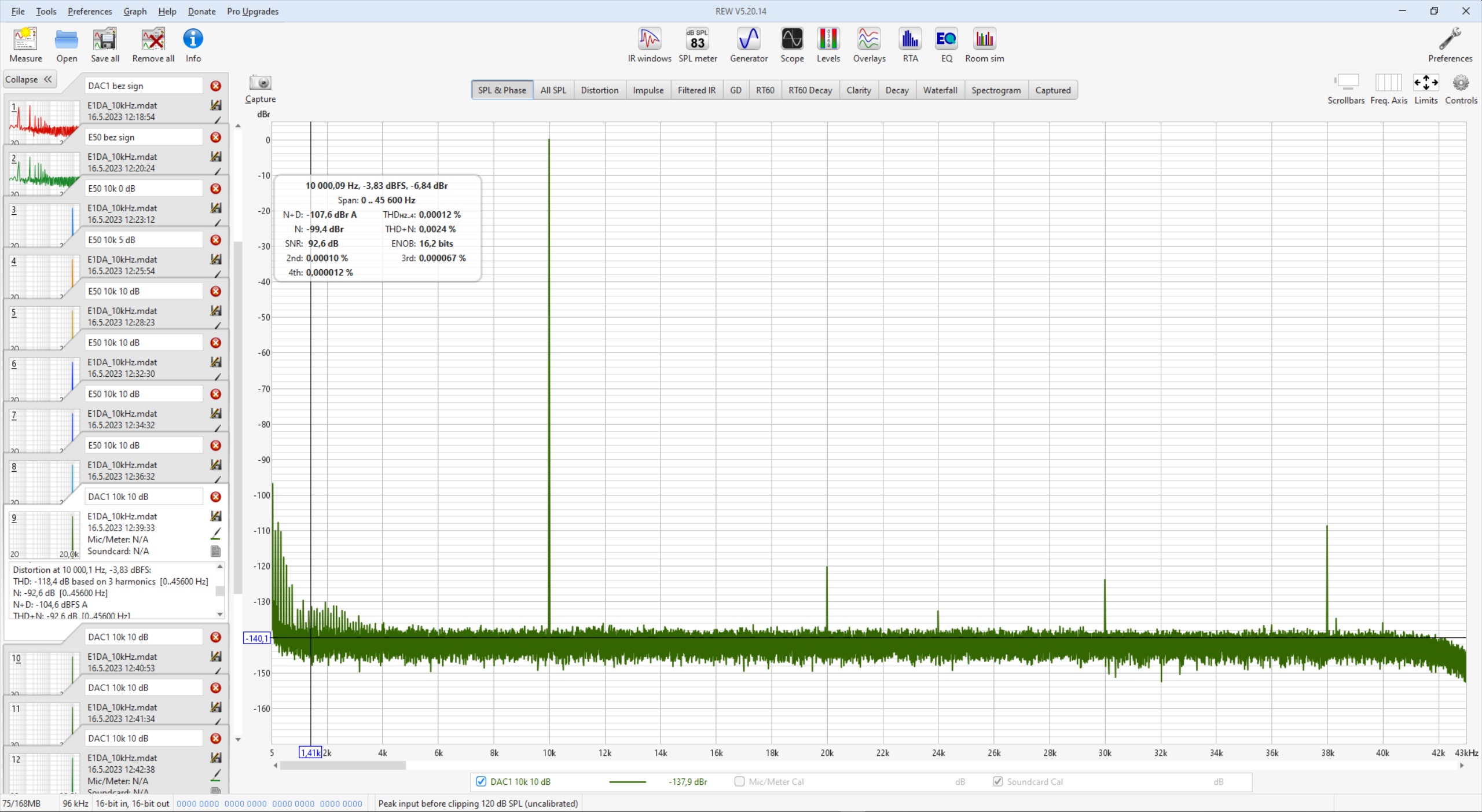Open the Info panel icon
Viewport: 1482px width, 812px height.
193,45
